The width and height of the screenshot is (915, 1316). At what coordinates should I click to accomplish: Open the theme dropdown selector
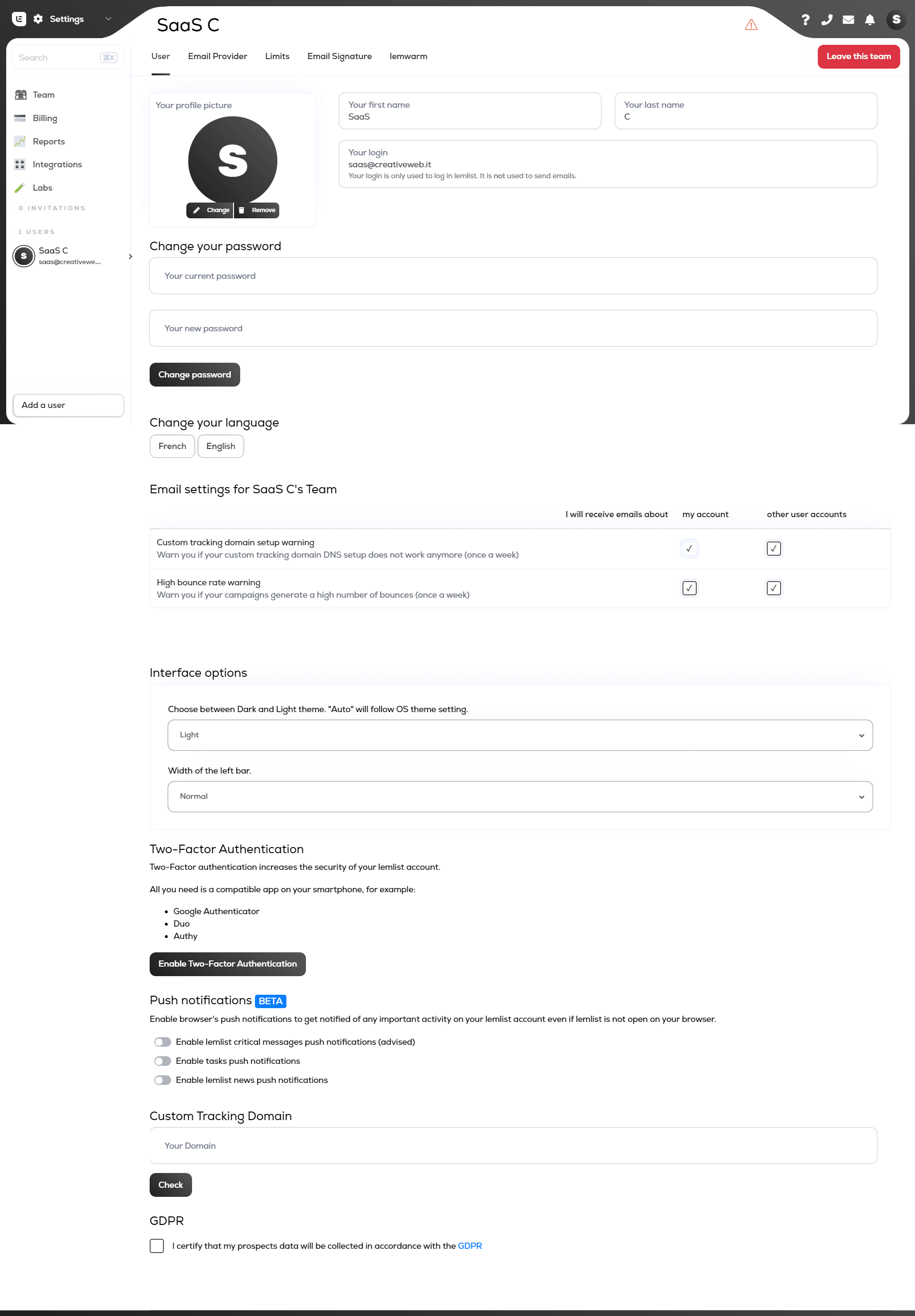coord(520,735)
